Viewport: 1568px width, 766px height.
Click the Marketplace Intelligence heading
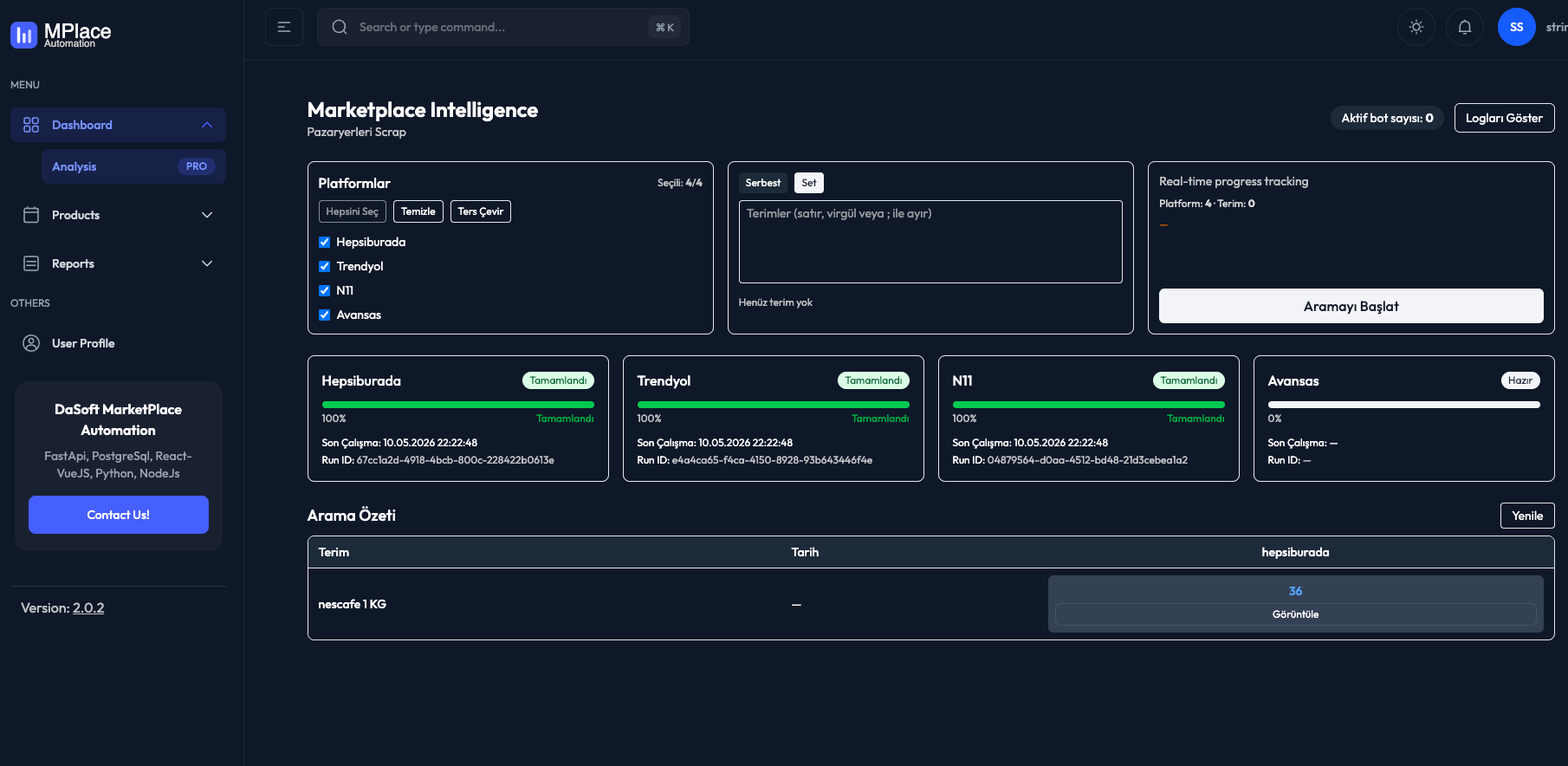423,110
